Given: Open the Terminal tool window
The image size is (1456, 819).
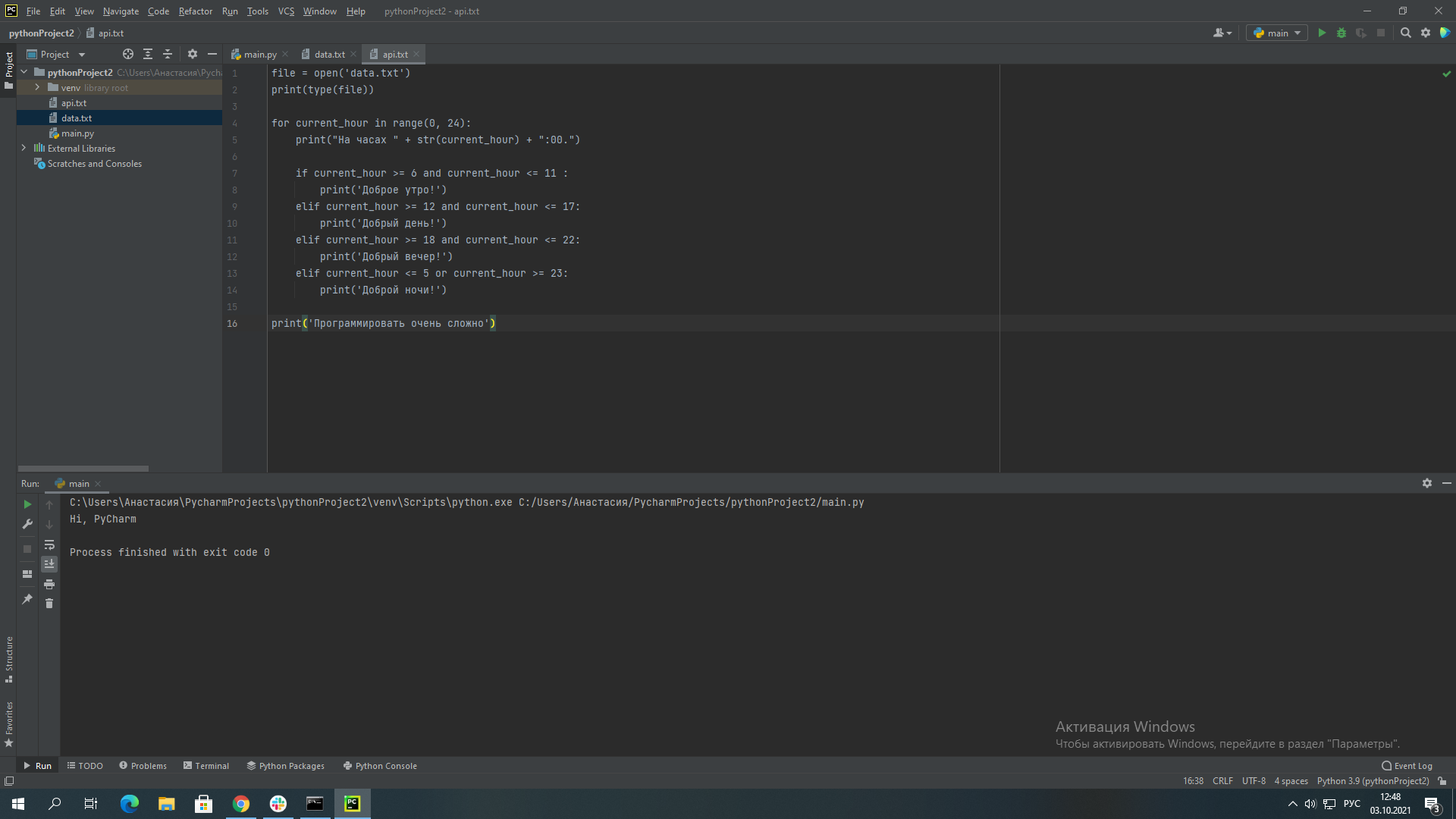Looking at the screenshot, I should (206, 766).
